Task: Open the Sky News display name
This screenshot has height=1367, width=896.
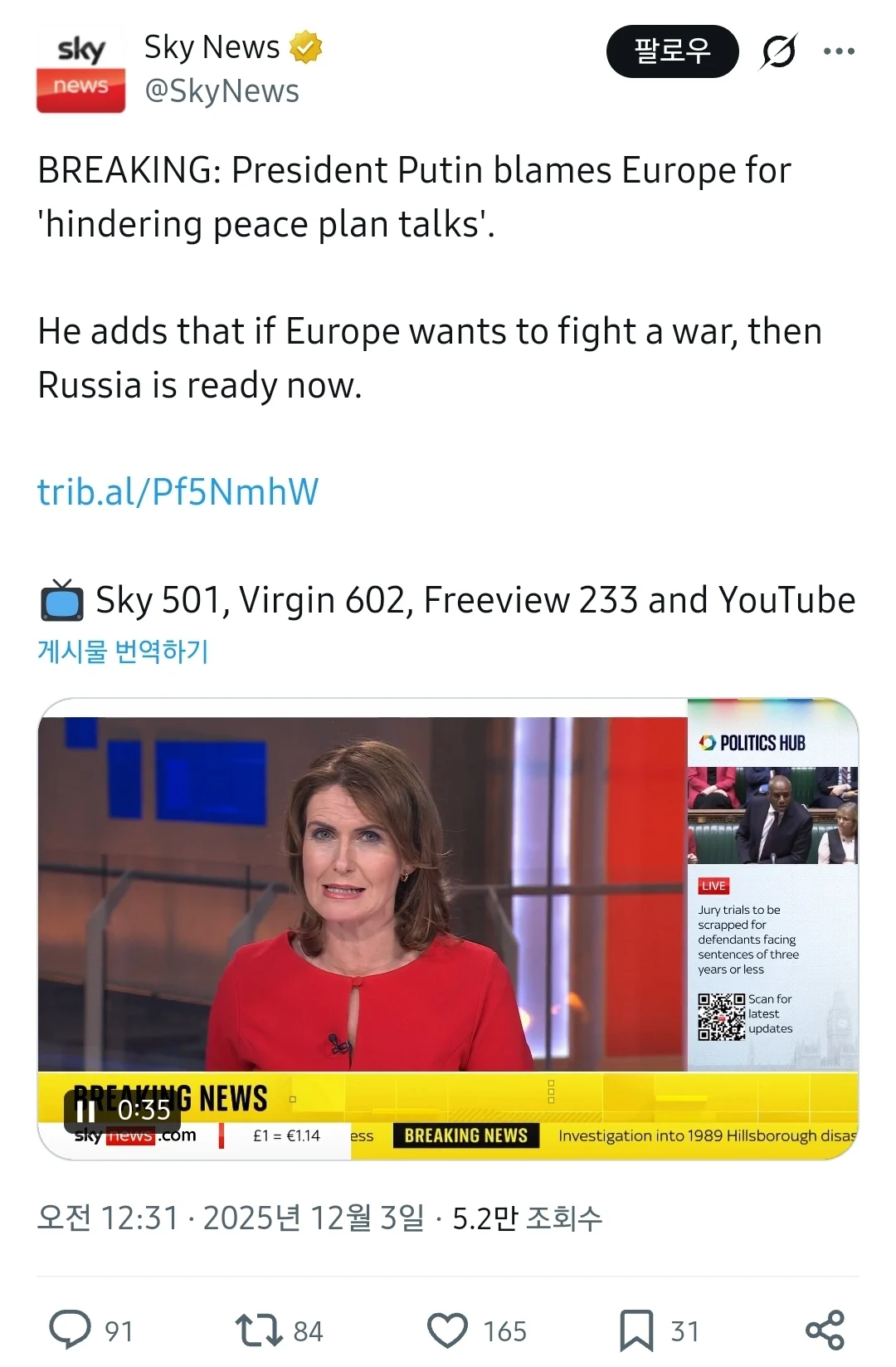Action: [x=212, y=47]
